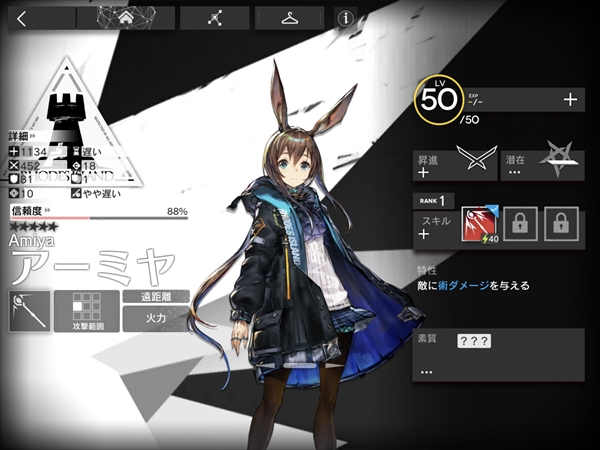Screen dimensions: 600x450
Task: Expand the 信頼度 trust details
Action: (31, 210)
